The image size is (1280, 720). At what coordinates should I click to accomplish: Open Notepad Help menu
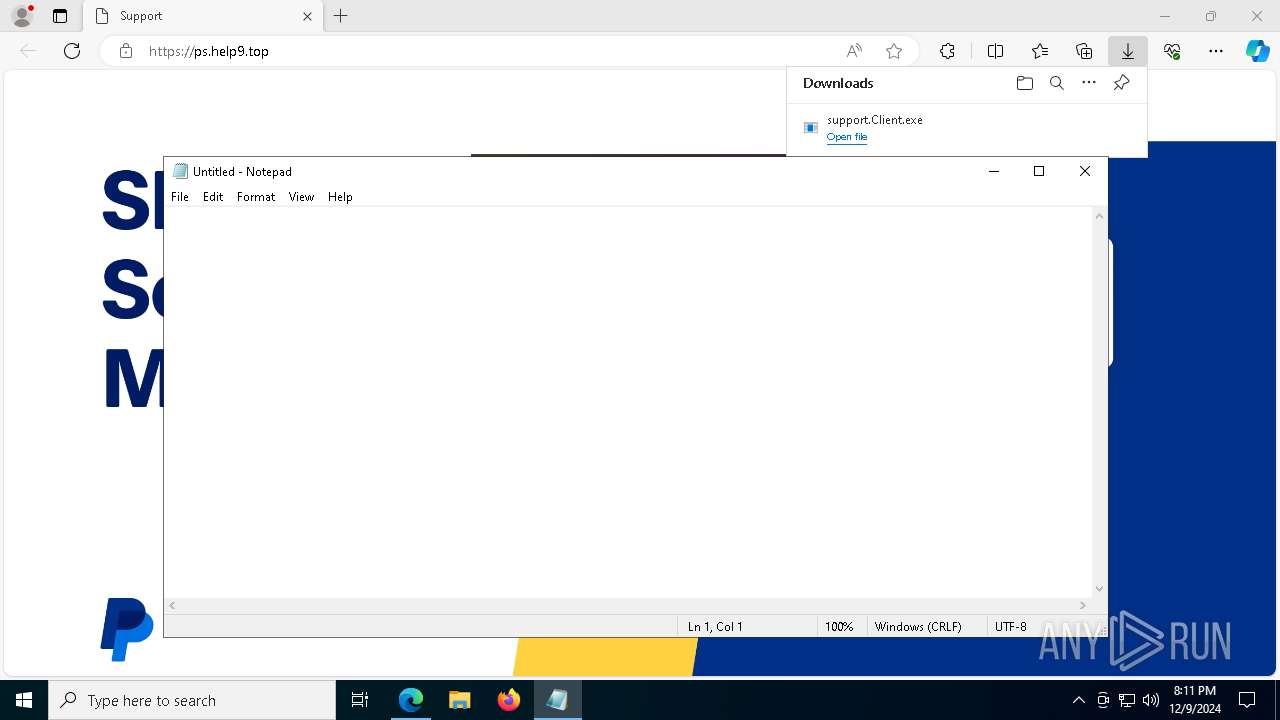tap(340, 197)
